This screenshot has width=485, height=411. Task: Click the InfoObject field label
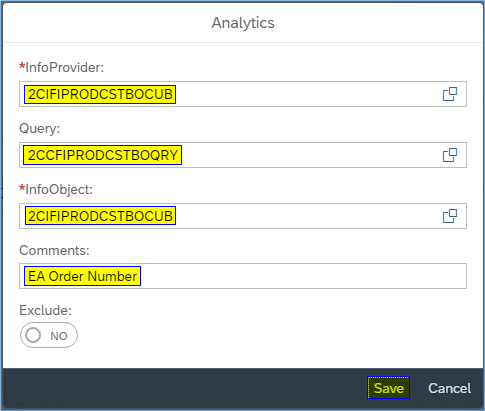[59, 189]
